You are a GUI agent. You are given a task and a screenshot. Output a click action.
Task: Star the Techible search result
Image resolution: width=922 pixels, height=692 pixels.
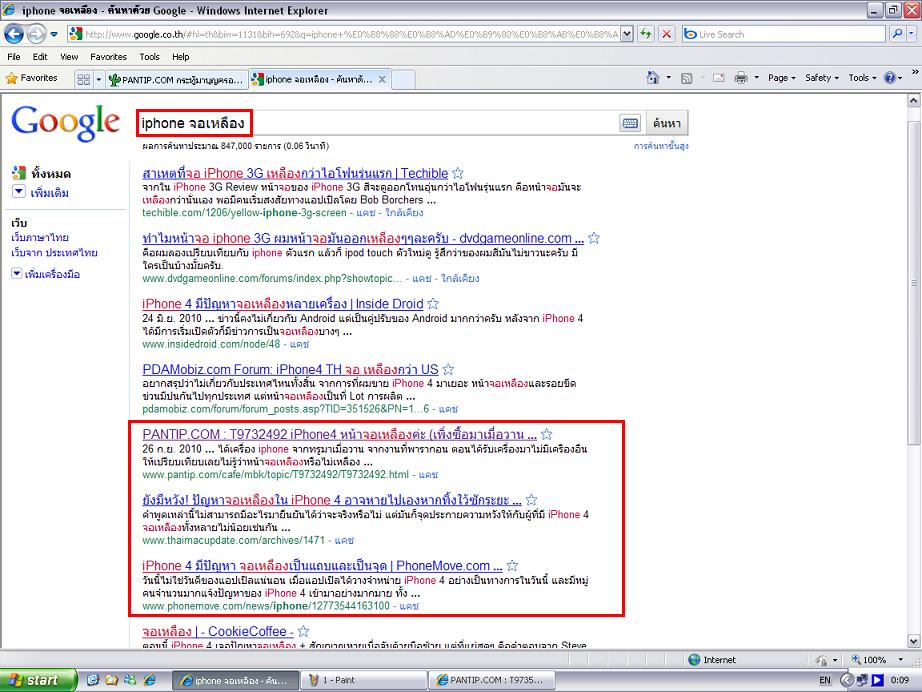click(x=458, y=173)
